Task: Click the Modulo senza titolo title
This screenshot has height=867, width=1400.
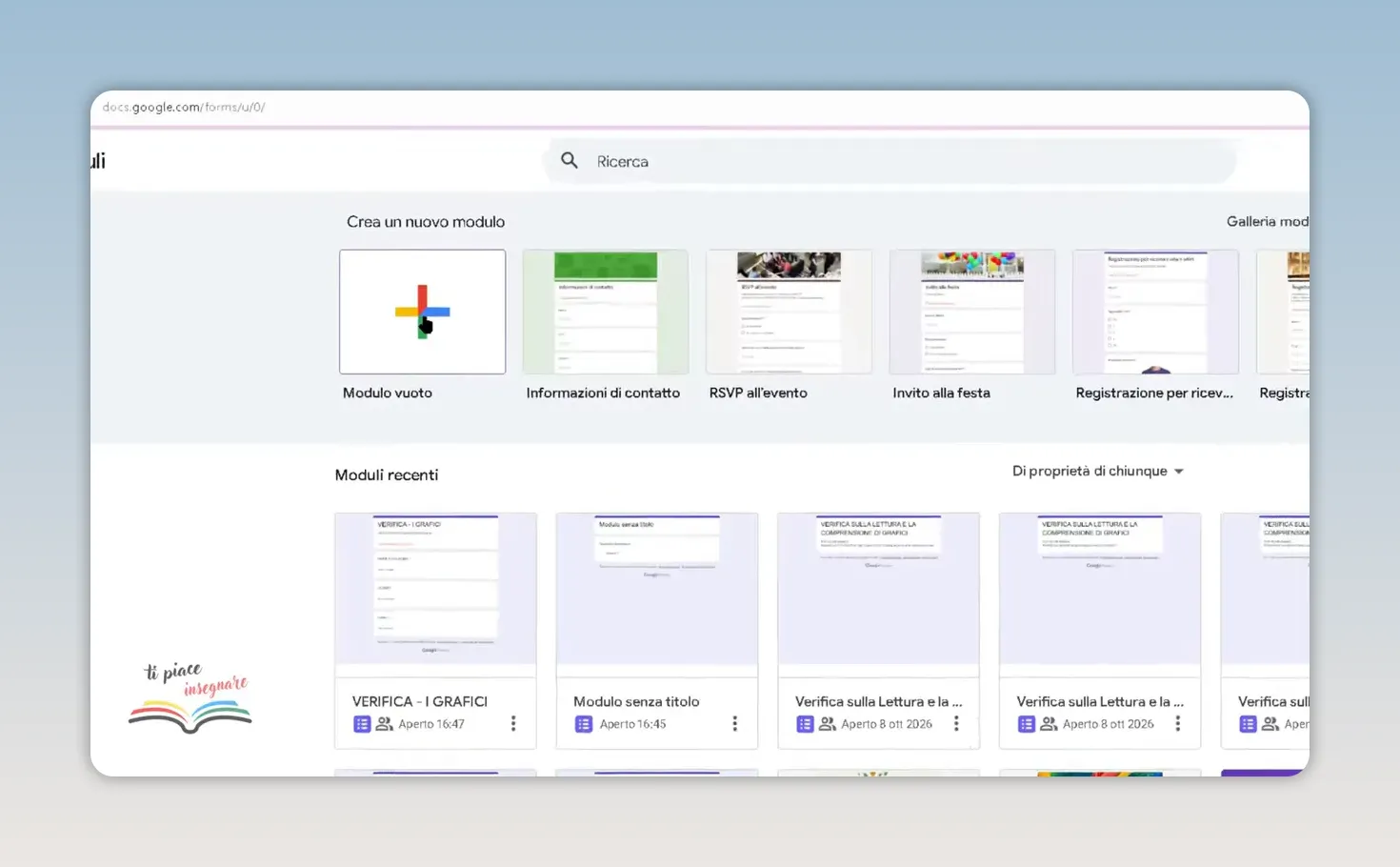Action: [636, 701]
